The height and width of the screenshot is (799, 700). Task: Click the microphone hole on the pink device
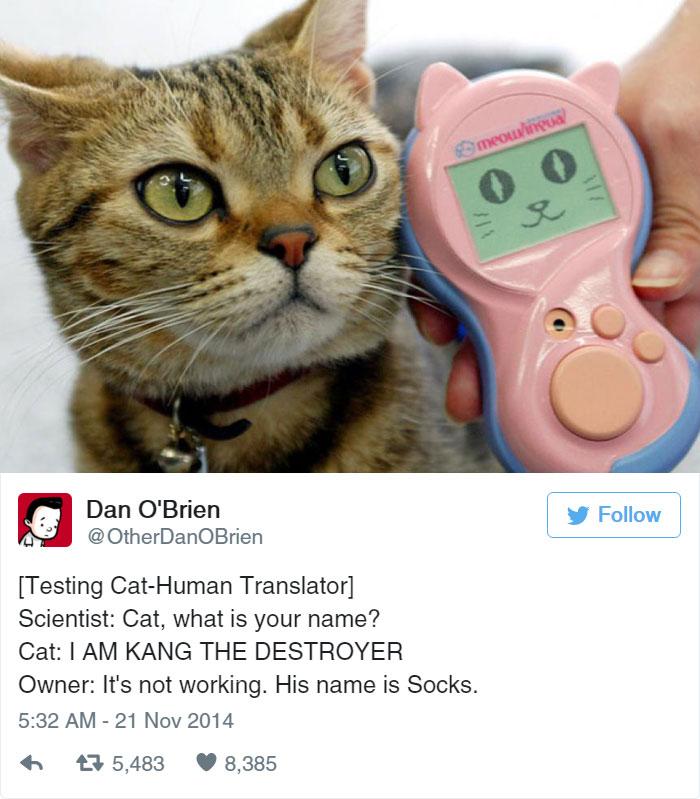559,323
